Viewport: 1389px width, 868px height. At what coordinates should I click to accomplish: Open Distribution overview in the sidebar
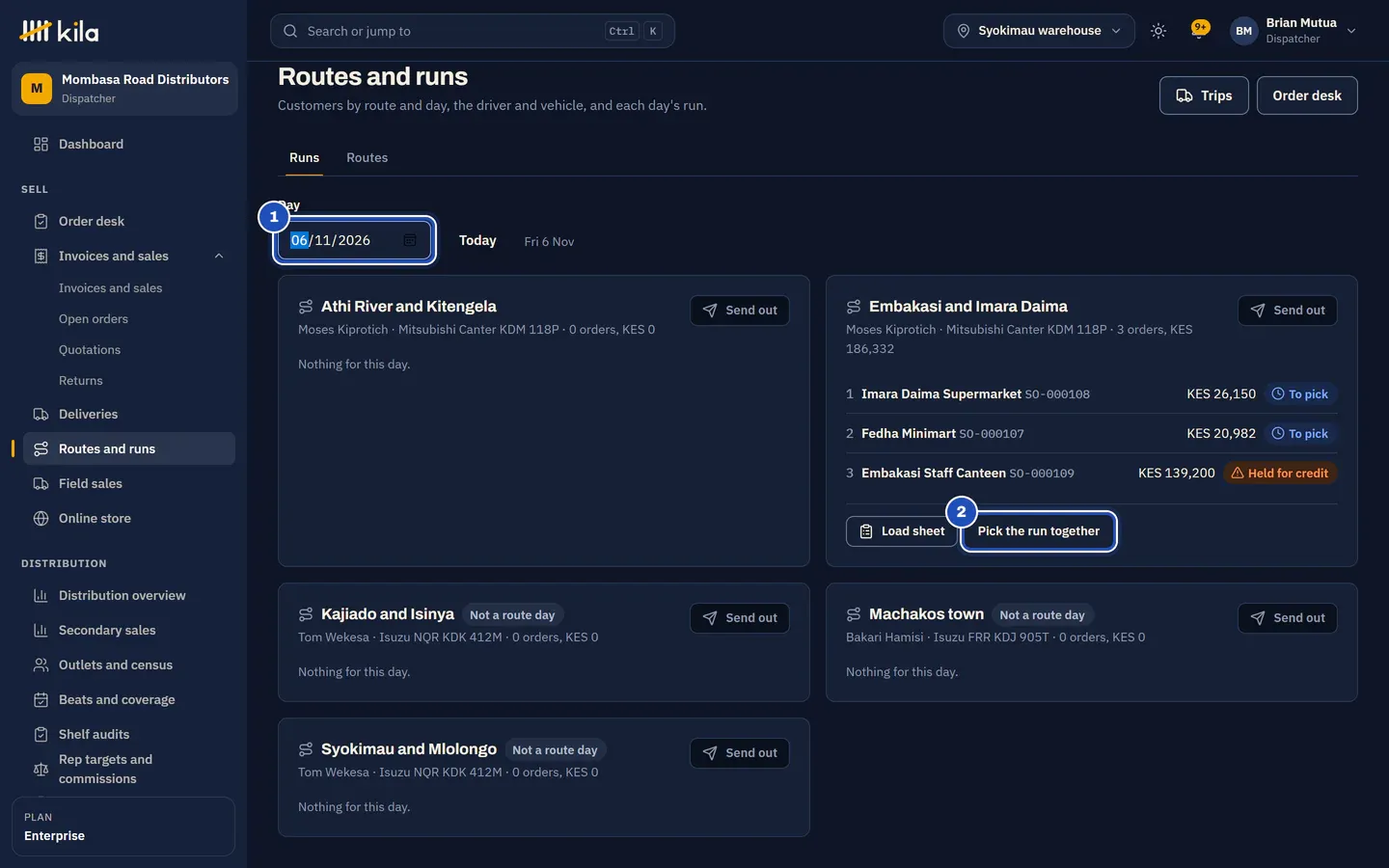129,595
